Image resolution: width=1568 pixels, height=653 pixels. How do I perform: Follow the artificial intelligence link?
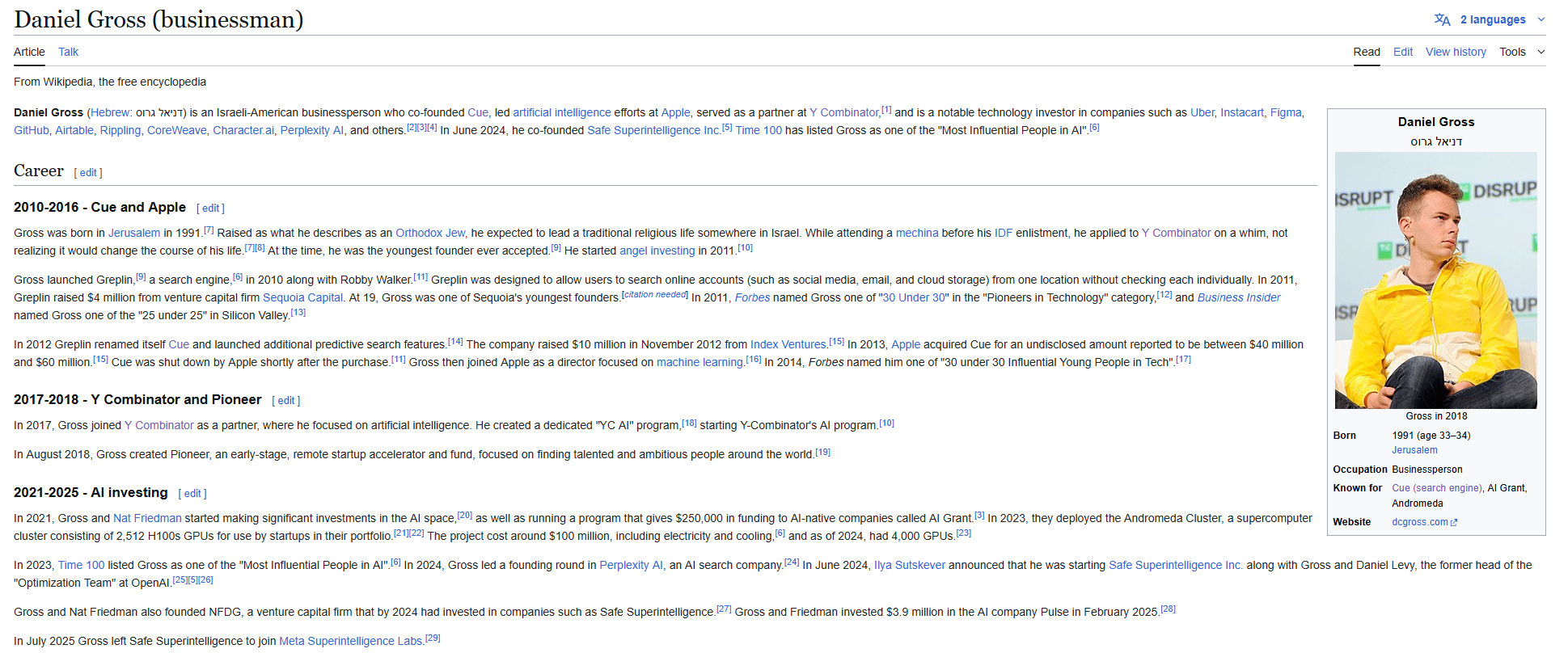pyautogui.click(x=562, y=112)
